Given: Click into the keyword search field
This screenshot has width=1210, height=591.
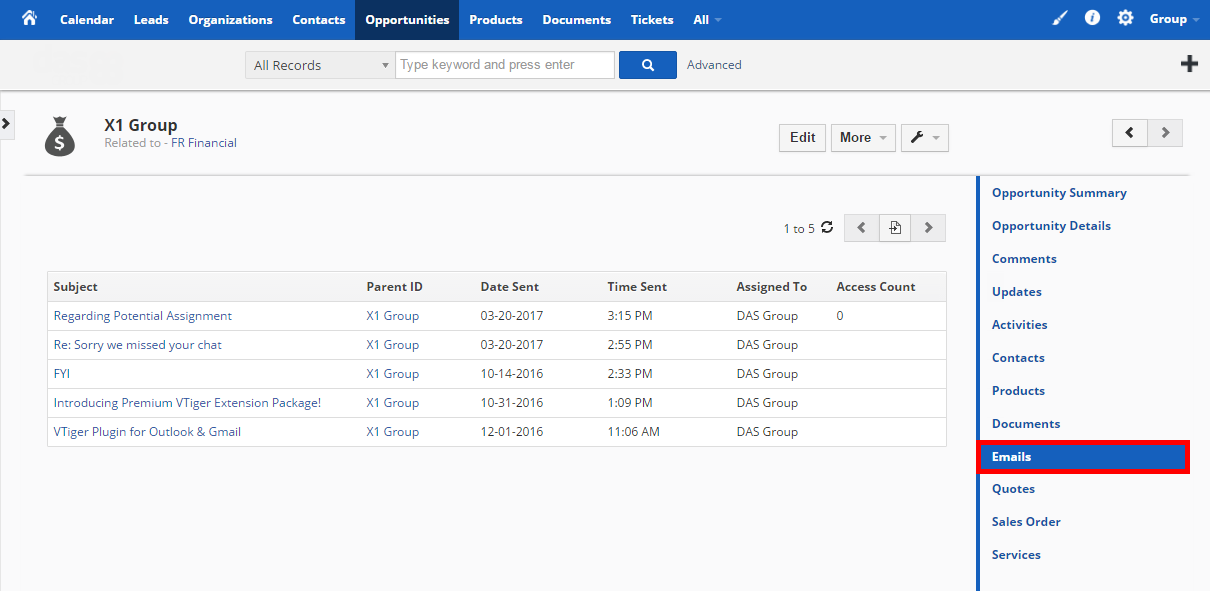Looking at the screenshot, I should [505, 65].
